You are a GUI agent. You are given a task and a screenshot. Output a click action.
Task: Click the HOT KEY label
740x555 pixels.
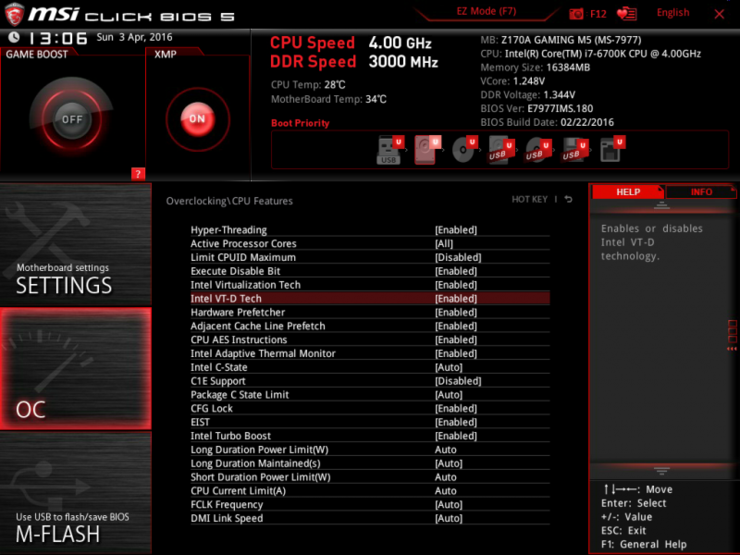point(530,199)
